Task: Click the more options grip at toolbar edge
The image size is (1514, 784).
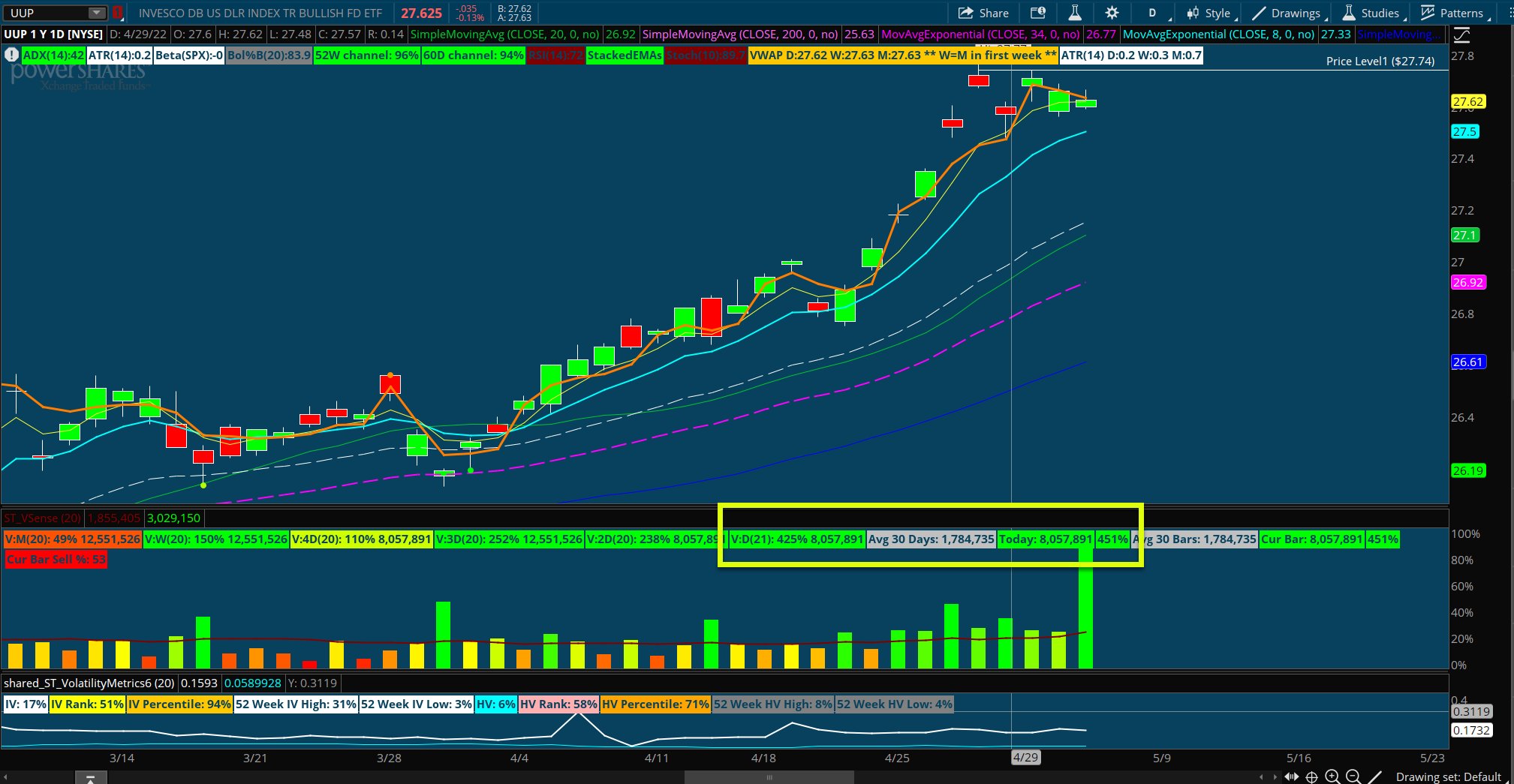Action: click(1509, 13)
